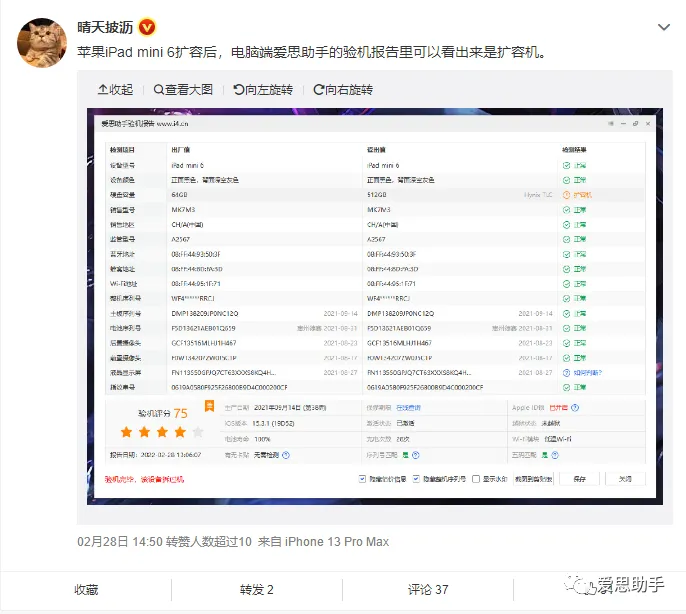The width and height of the screenshot is (686, 614).
Task: Rotate the image right with 向右旋转
Action: [x=343, y=90]
